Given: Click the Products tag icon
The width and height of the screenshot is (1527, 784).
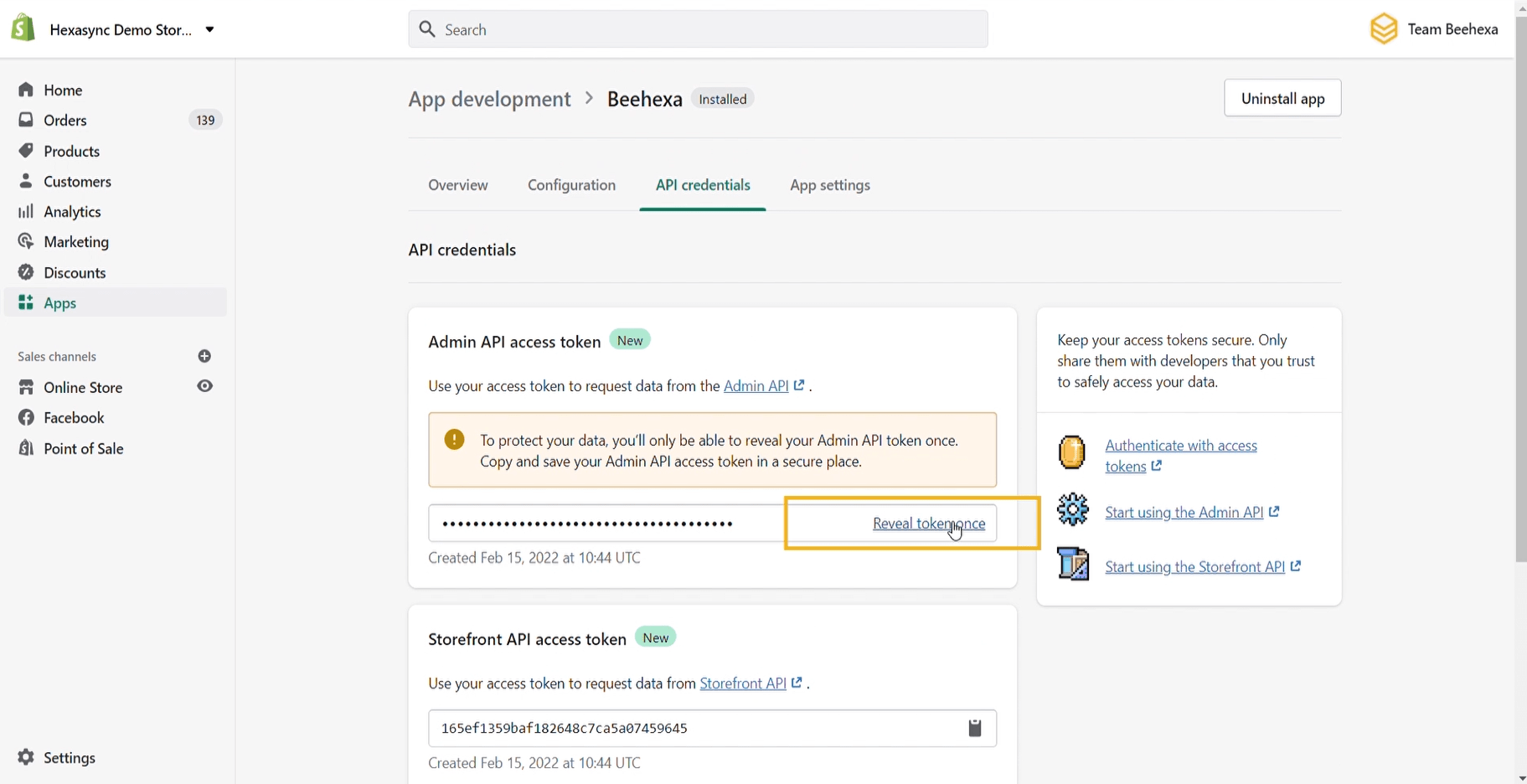Looking at the screenshot, I should point(26,151).
